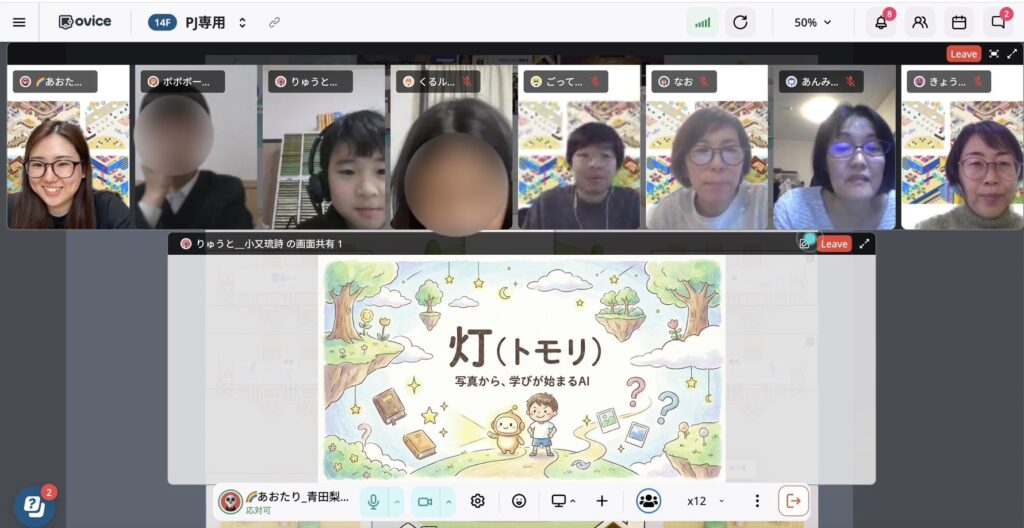Open the emoji reaction picker
Screen dimensions: 1024x528
(518, 501)
